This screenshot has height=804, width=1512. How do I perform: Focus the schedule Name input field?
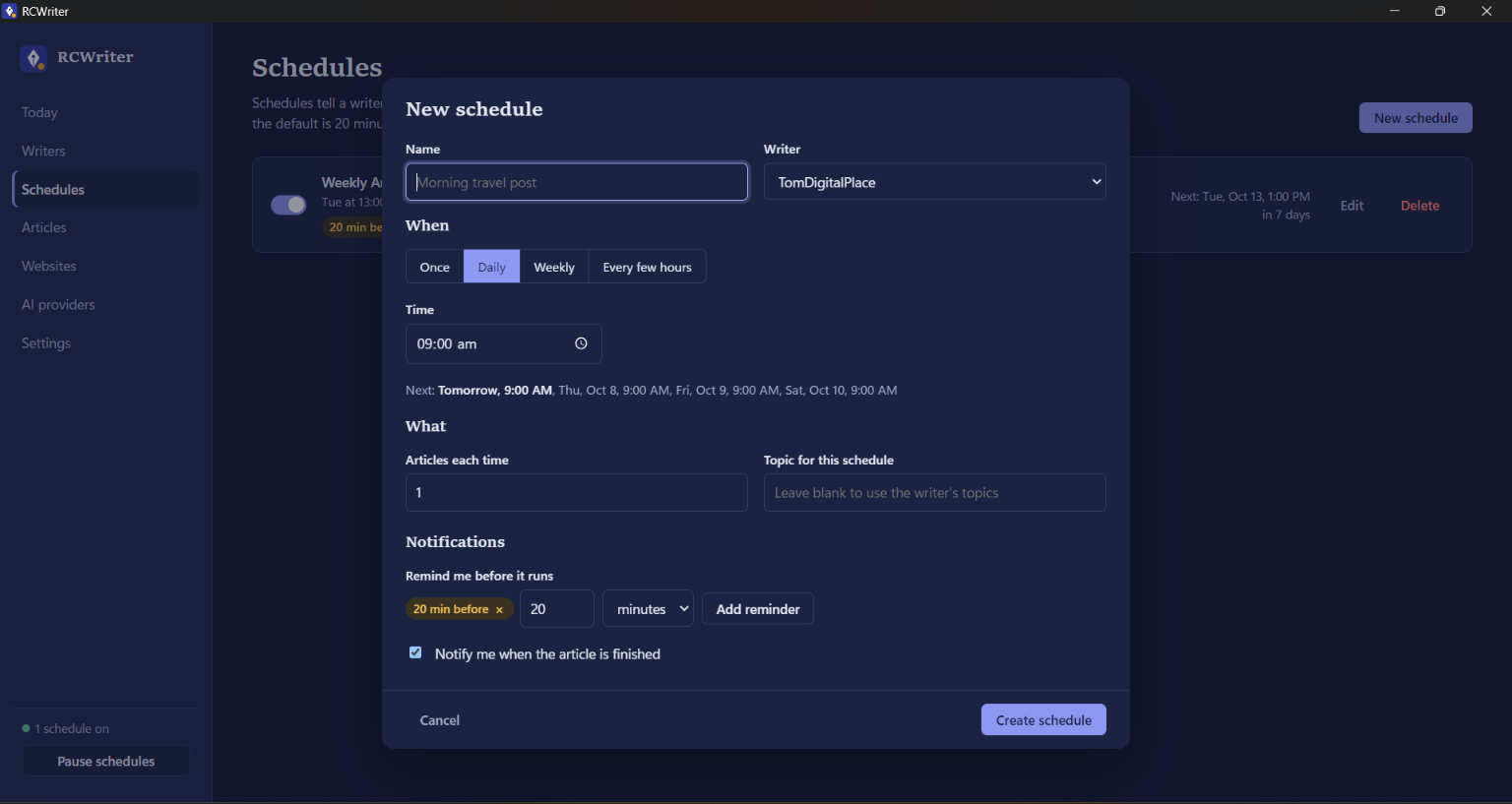click(x=577, y=182)
